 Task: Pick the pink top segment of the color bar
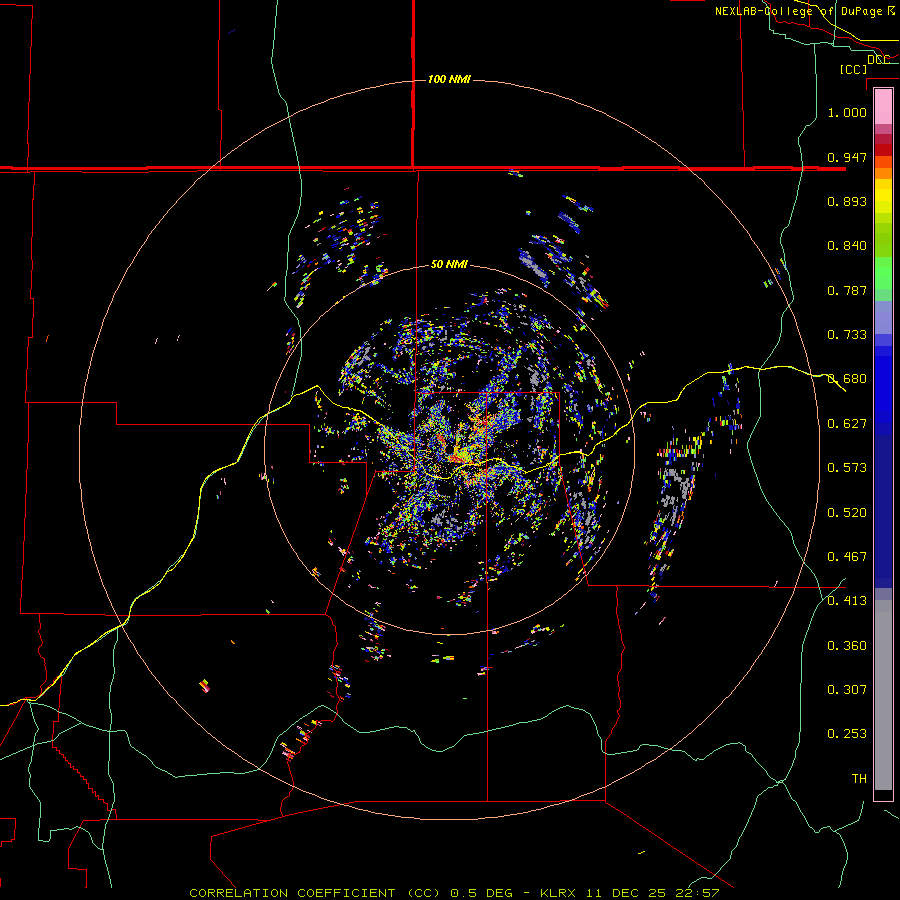click(x=883, y=106)
